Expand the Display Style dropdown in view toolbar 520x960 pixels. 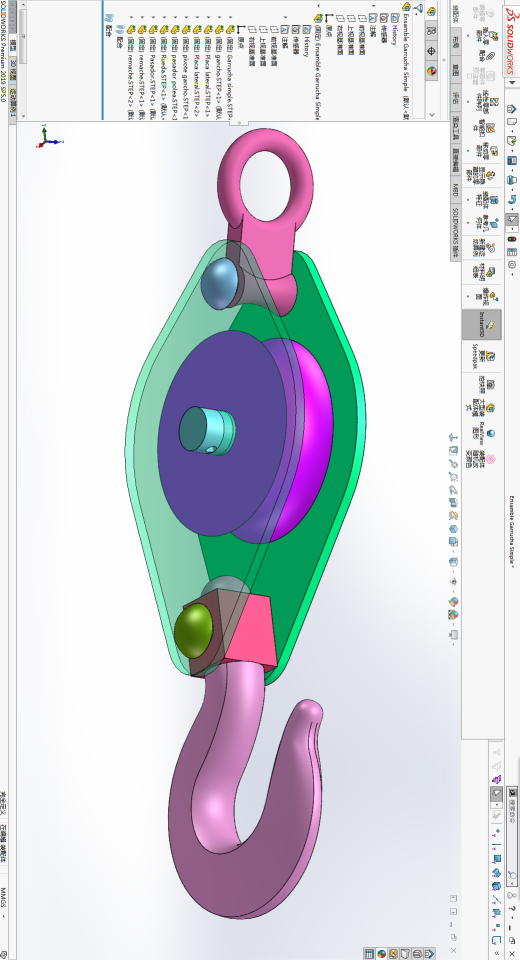click(453, 571)
